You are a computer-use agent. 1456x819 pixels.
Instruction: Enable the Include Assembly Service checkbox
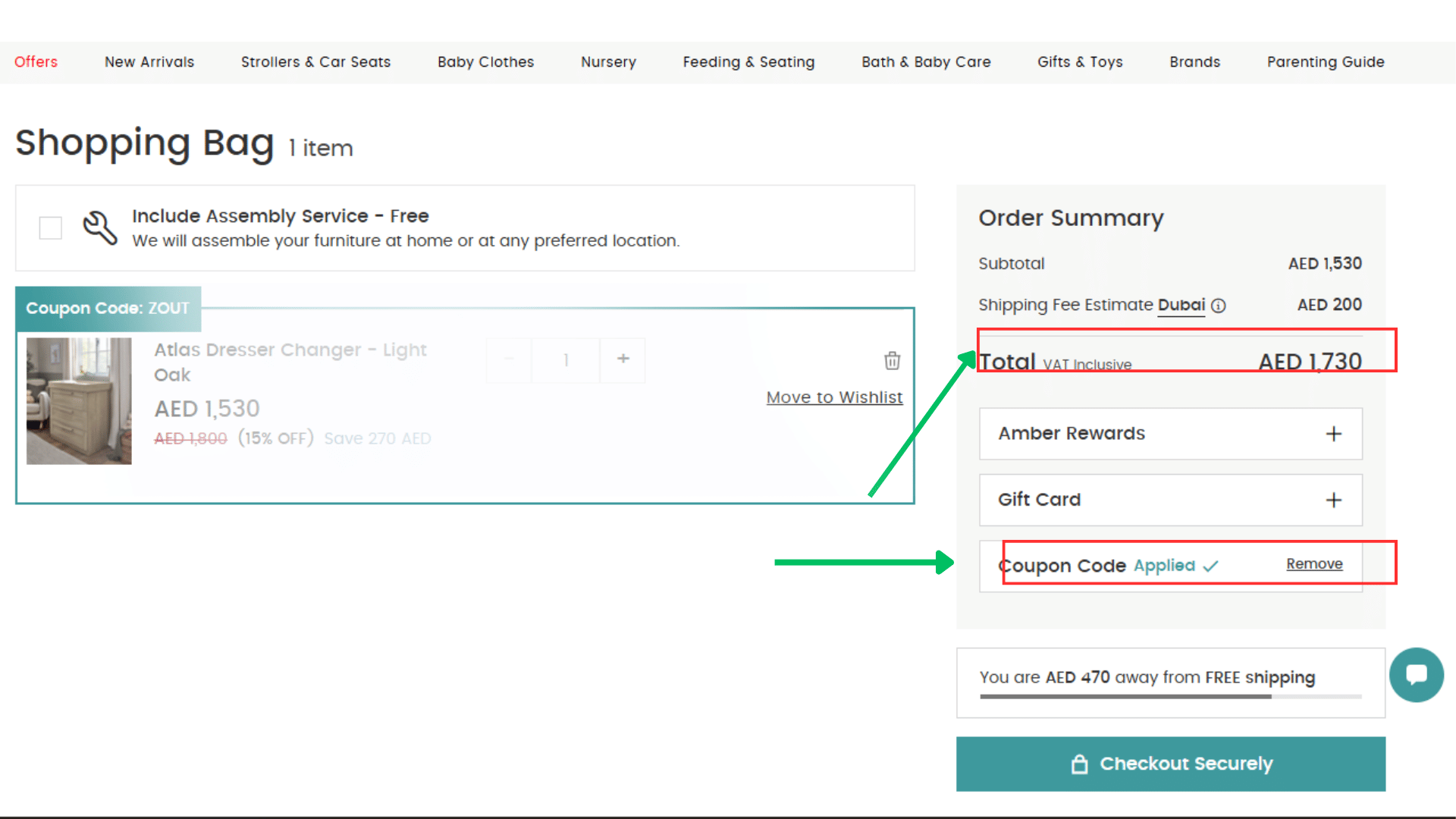coord(51,227)
